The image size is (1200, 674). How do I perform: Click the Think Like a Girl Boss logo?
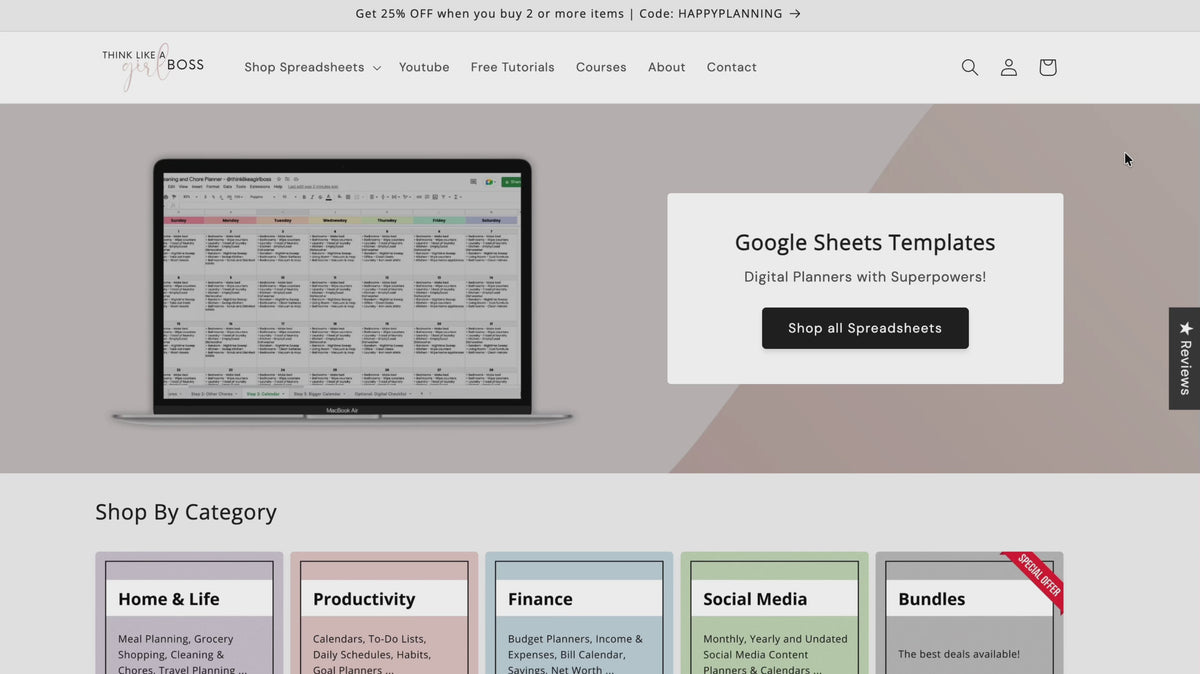[x=152, y=67]
